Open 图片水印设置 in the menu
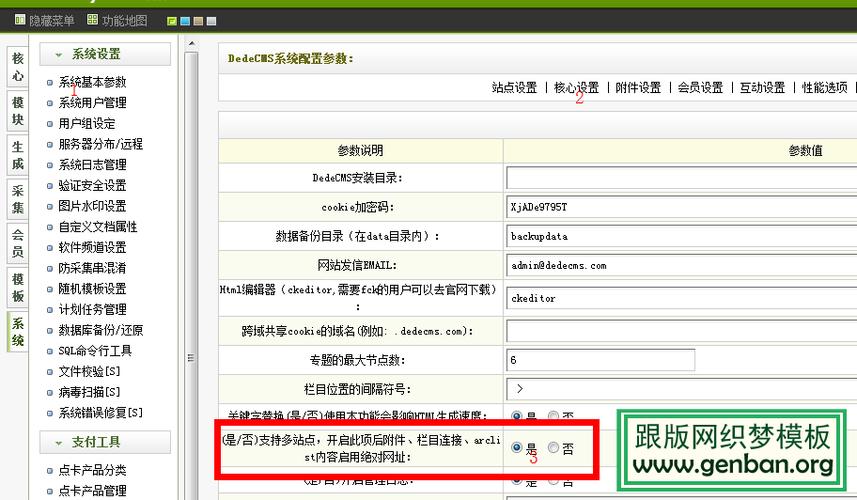Viewport: 857px width, 500px height. tap(92, 206)
